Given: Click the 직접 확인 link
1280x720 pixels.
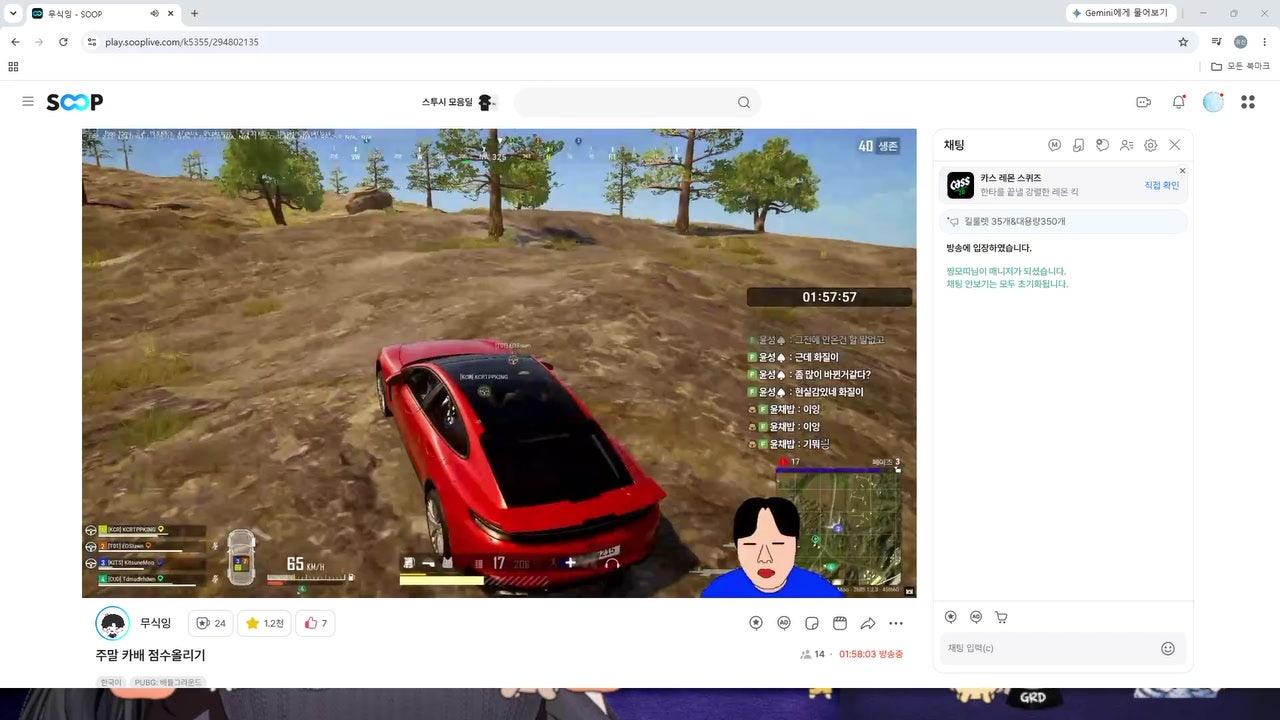Looking at the screenshot, I should (1162, 185).
